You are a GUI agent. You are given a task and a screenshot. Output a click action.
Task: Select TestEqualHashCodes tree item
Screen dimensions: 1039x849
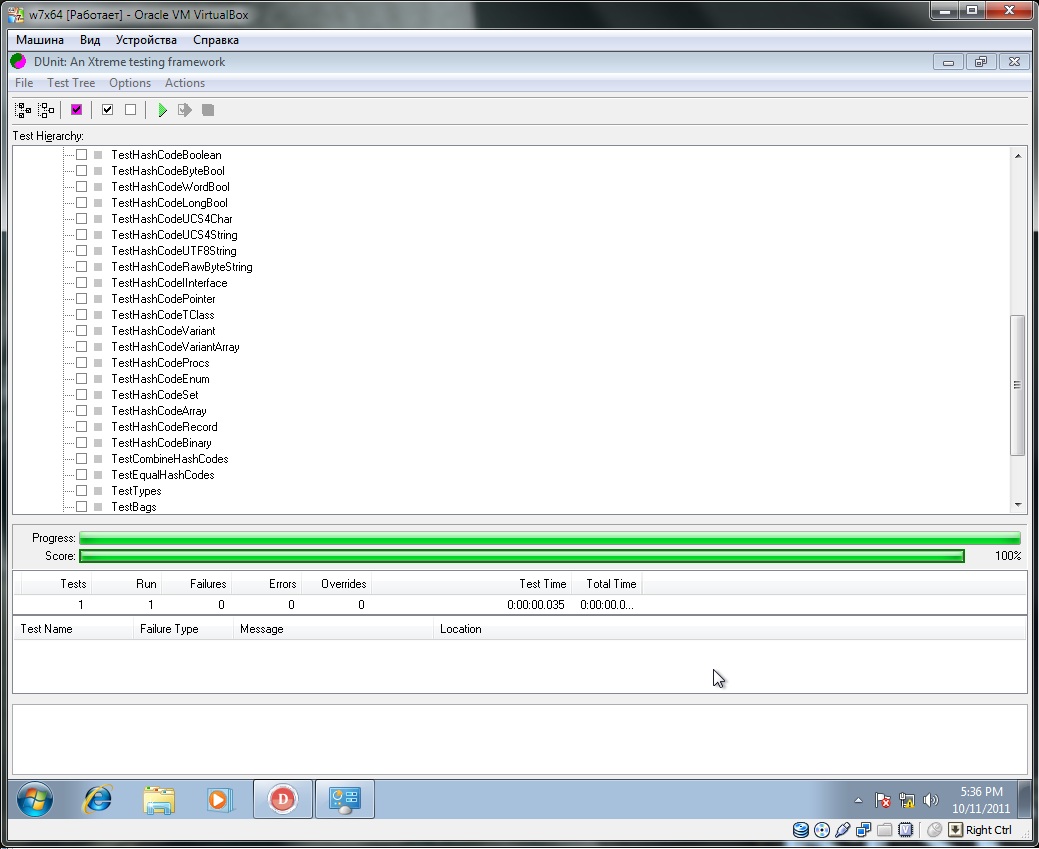click(x=162, y=475)
